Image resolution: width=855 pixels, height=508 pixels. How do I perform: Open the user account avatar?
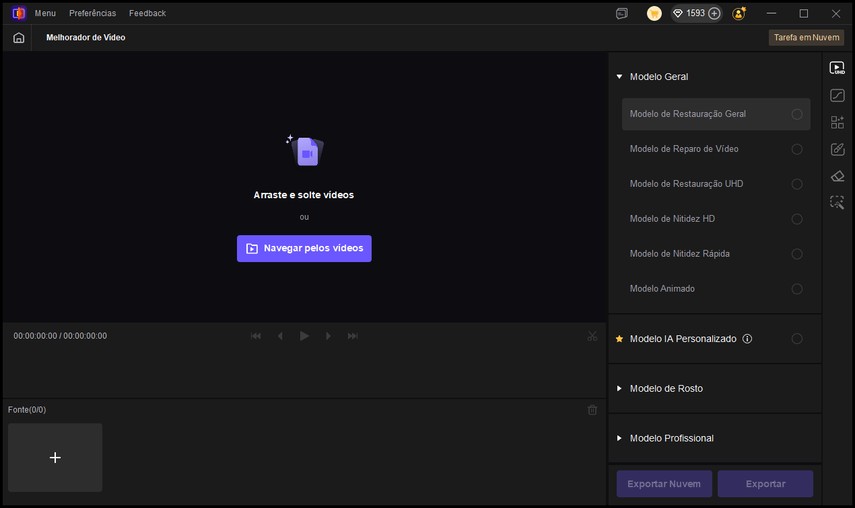click(739, 14)
